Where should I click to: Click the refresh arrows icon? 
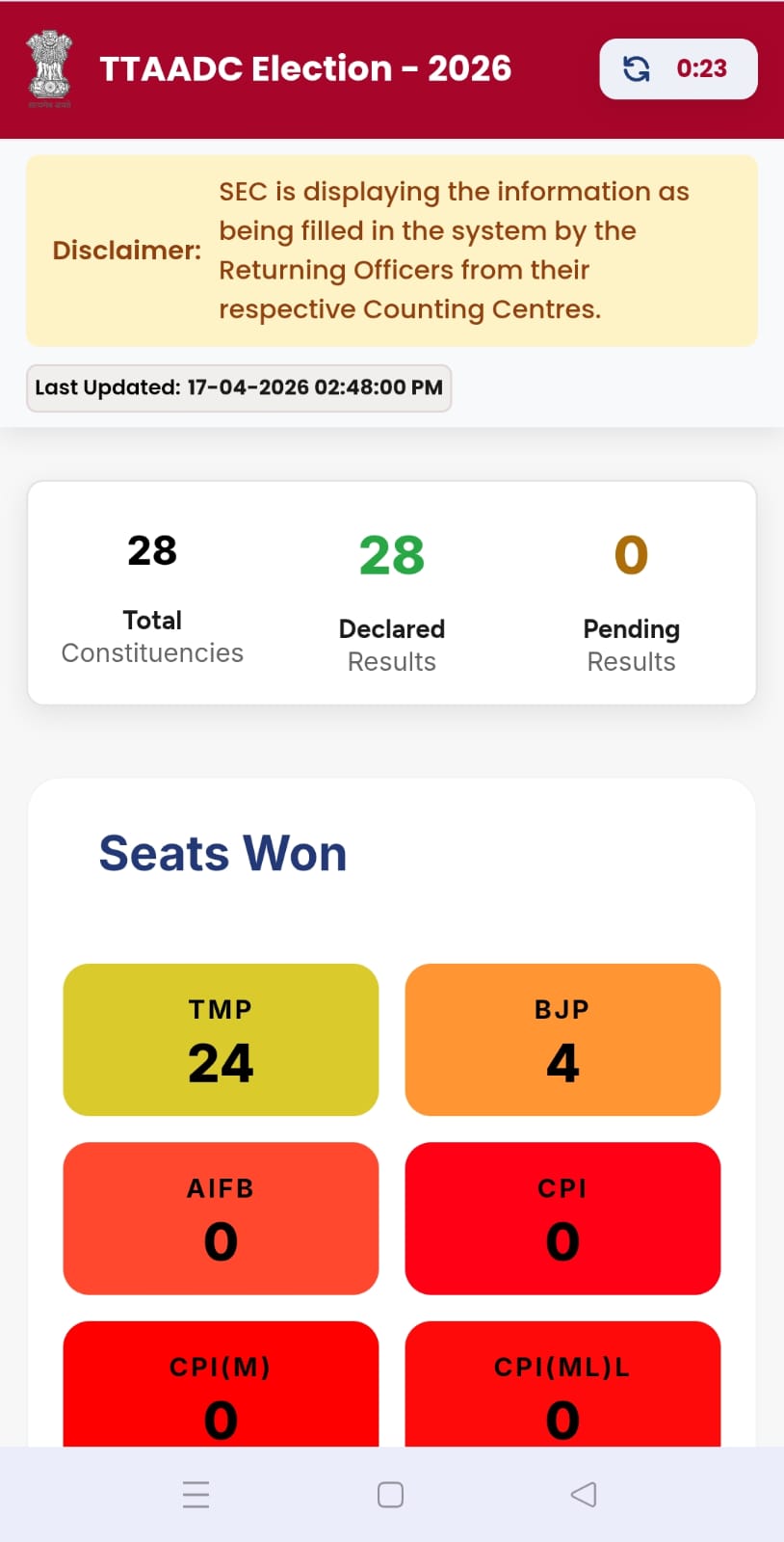(x=637, y=68)
